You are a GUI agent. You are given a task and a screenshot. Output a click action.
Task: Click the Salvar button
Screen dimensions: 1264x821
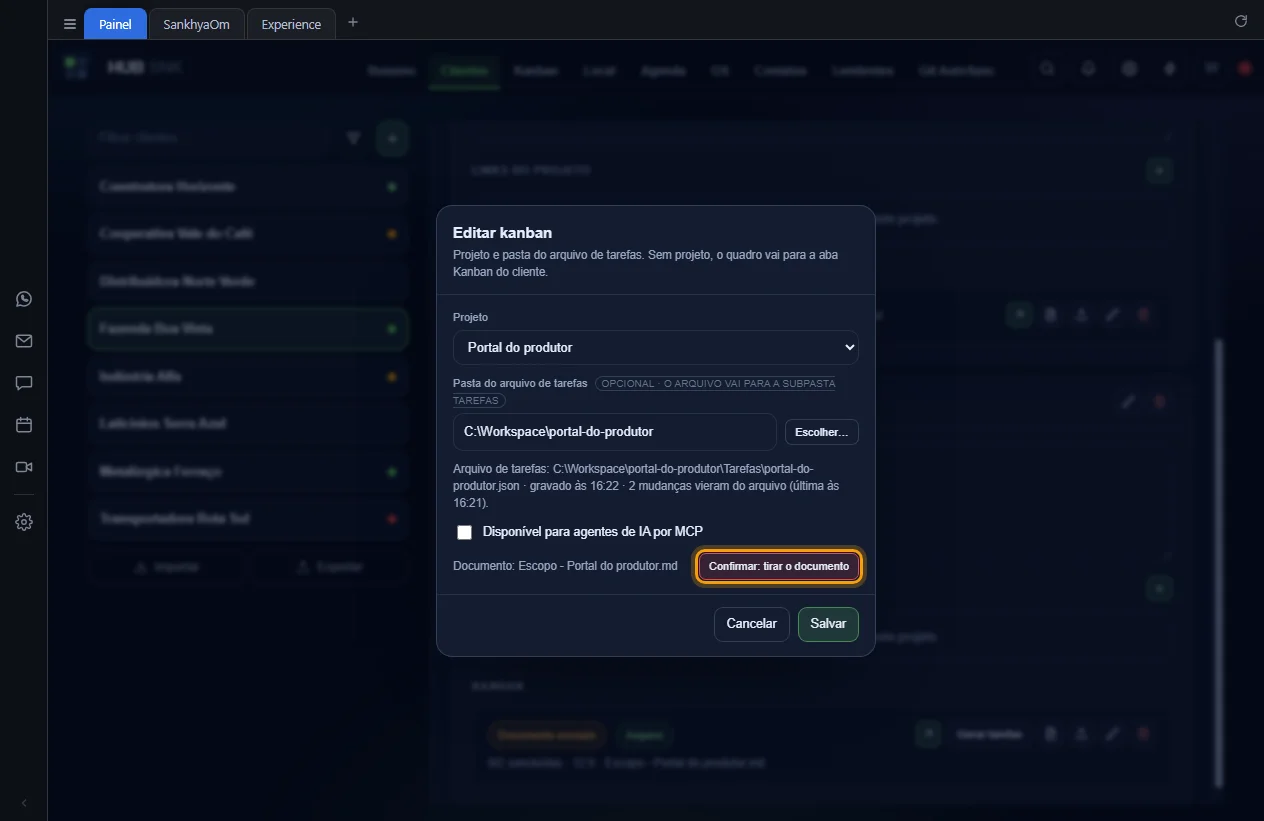(x=828, y=624)
